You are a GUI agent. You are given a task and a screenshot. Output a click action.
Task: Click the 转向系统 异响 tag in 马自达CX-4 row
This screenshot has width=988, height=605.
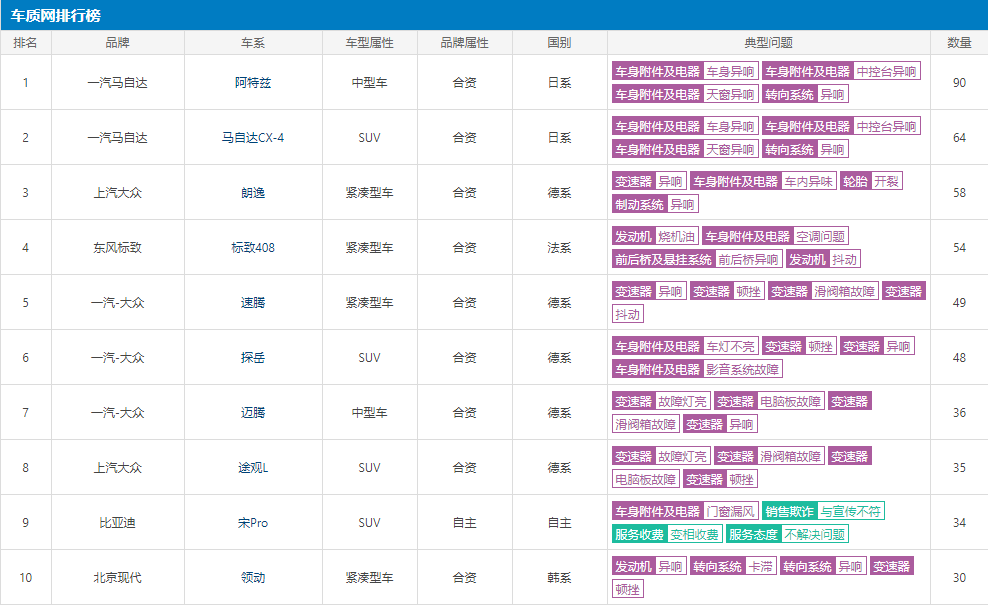(x=805, y=149)
